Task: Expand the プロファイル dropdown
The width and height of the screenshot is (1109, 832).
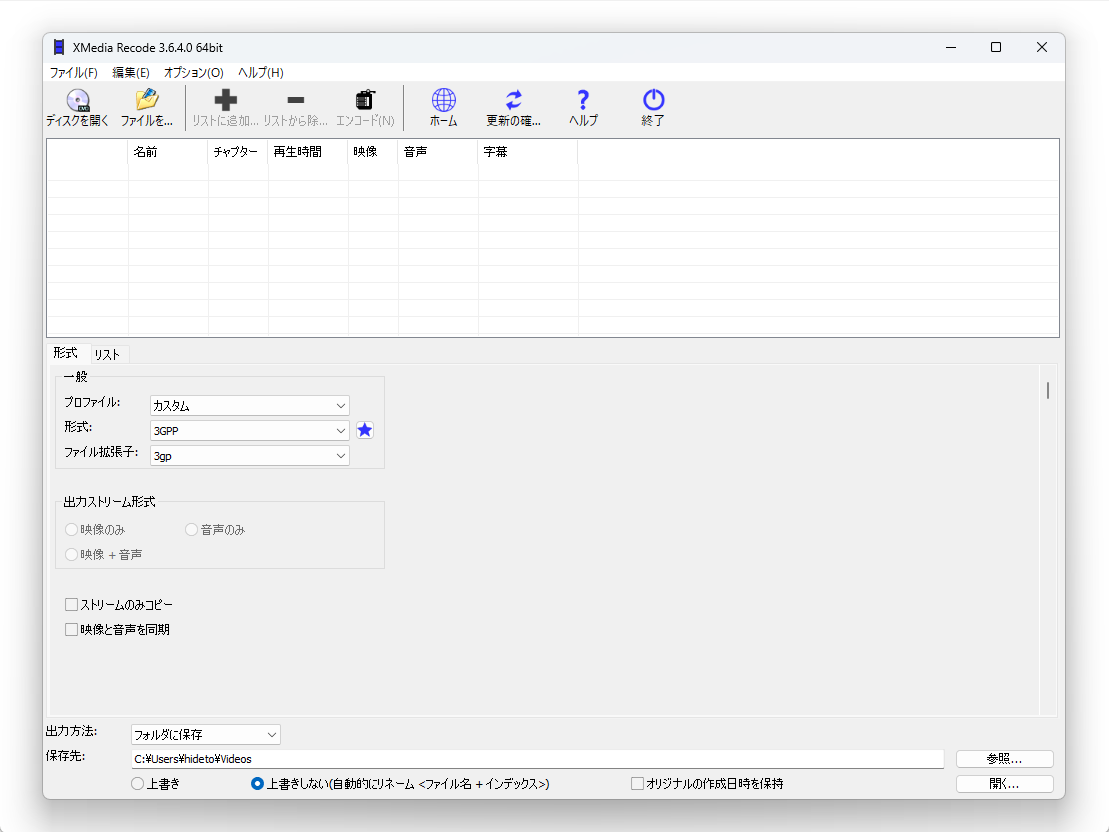Action: tap(250, 405)
